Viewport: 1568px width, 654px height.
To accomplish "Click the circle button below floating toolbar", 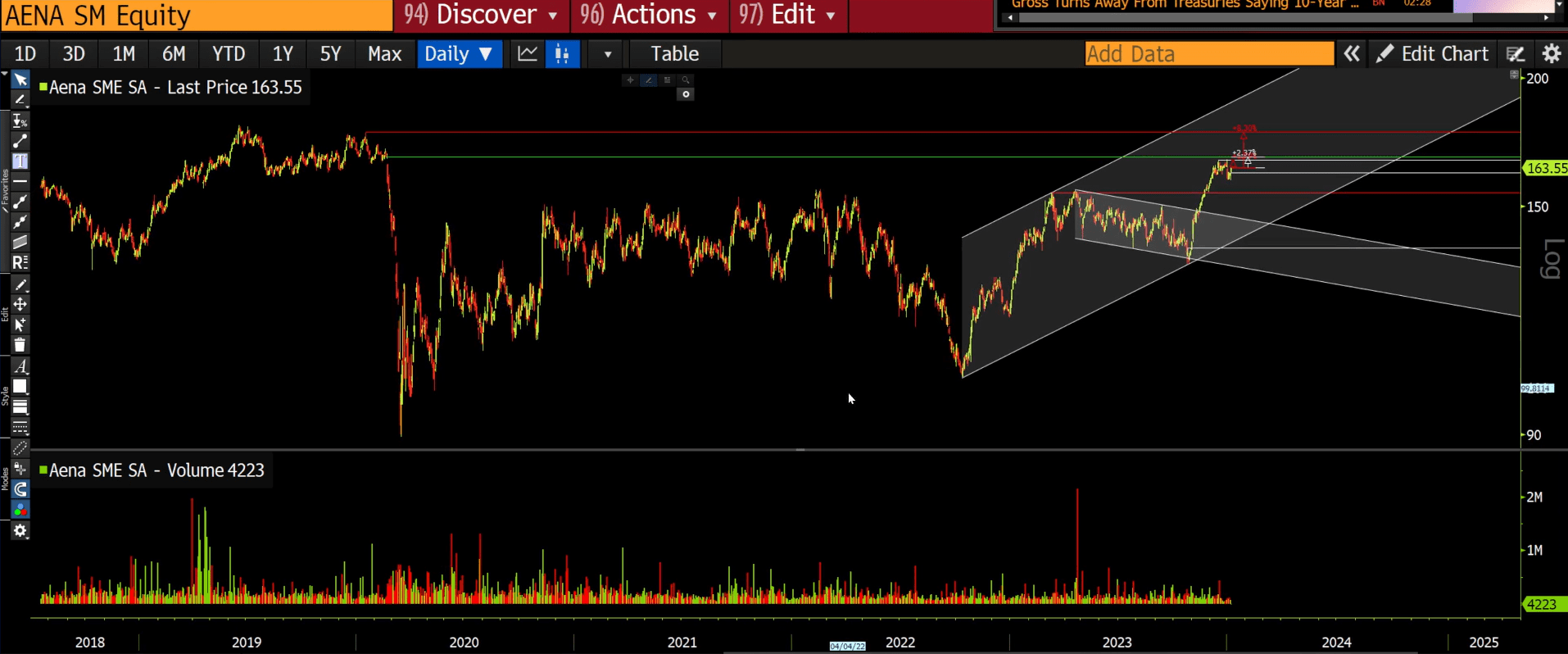I will click(687, 94).
